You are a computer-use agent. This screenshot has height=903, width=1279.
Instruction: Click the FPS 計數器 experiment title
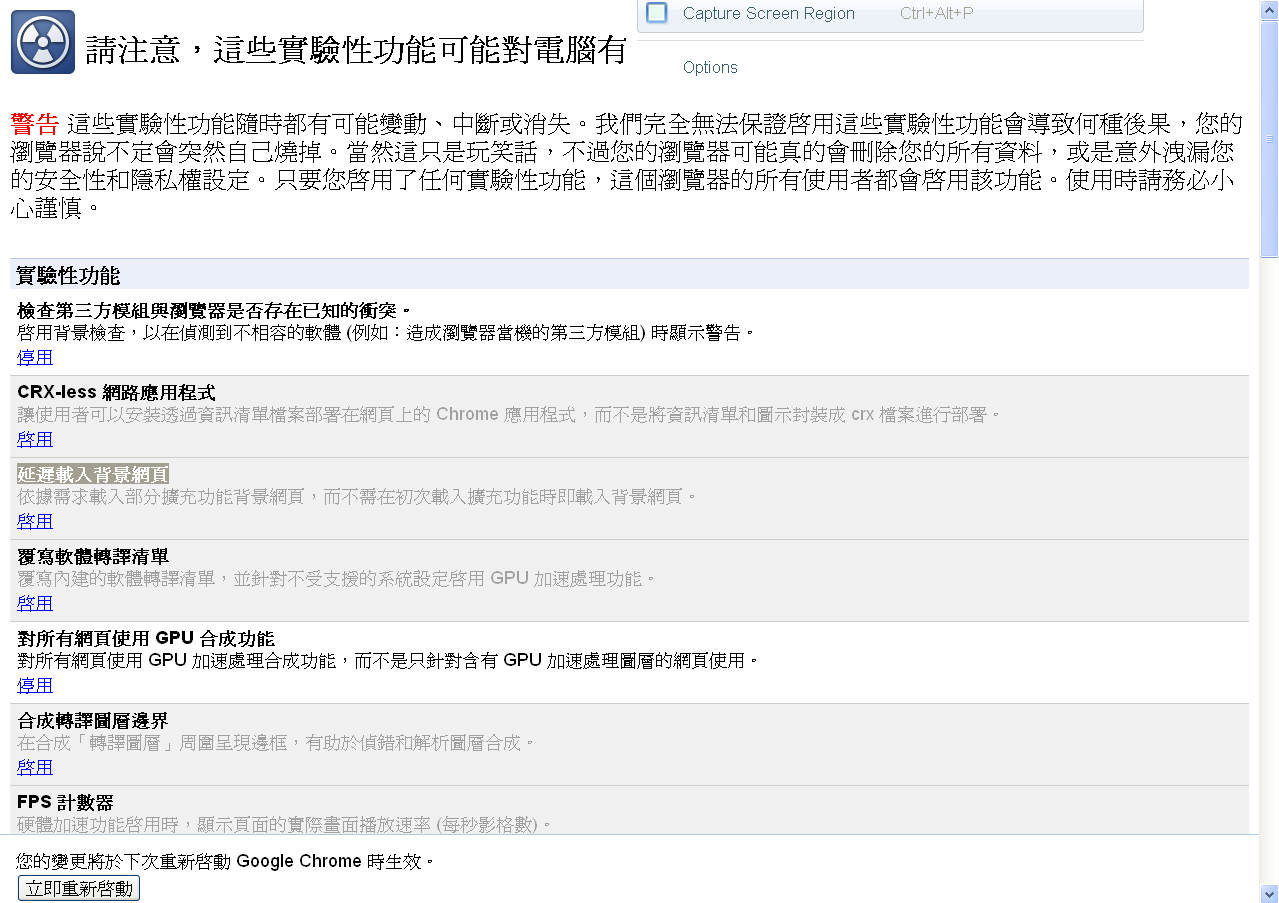65,802
